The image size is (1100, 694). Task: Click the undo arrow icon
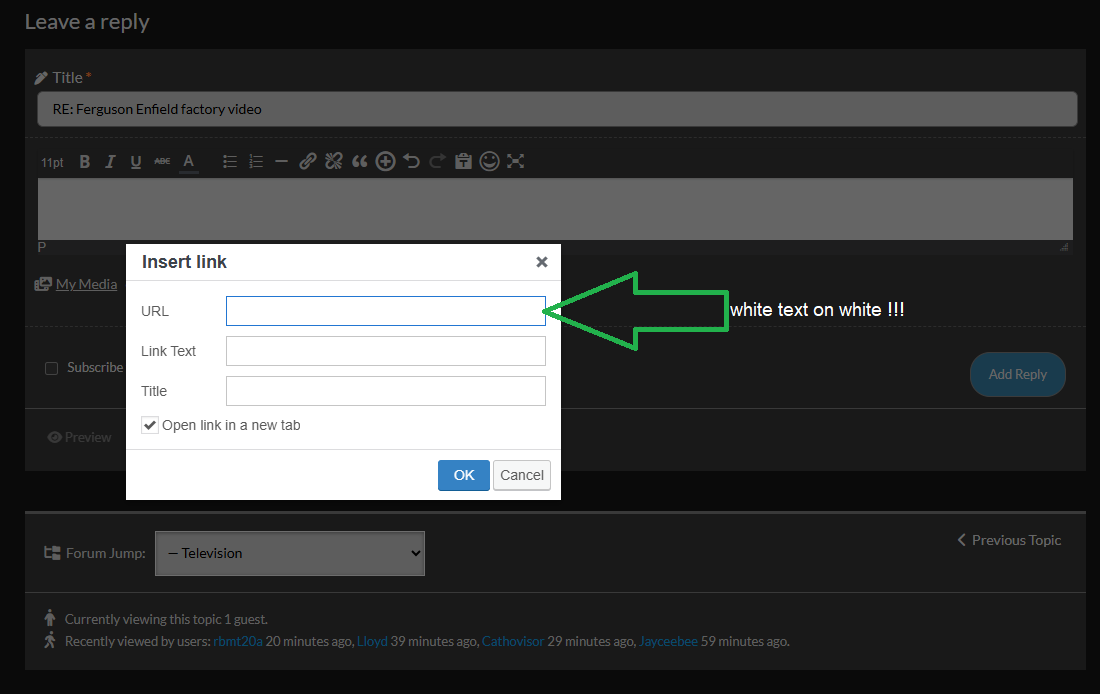pyautogui.click(x=412, y=161)
